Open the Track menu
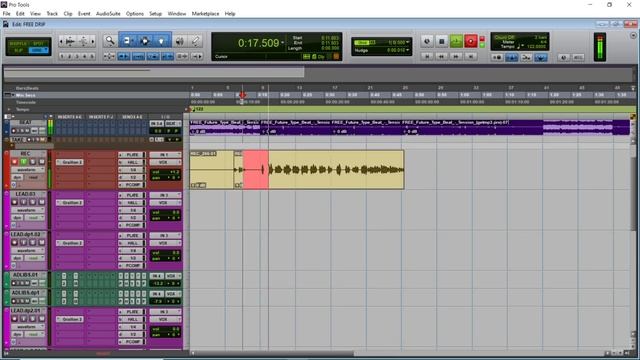This screenshot has width=640, height=360. pyautogui.click(x=52, y=13)
